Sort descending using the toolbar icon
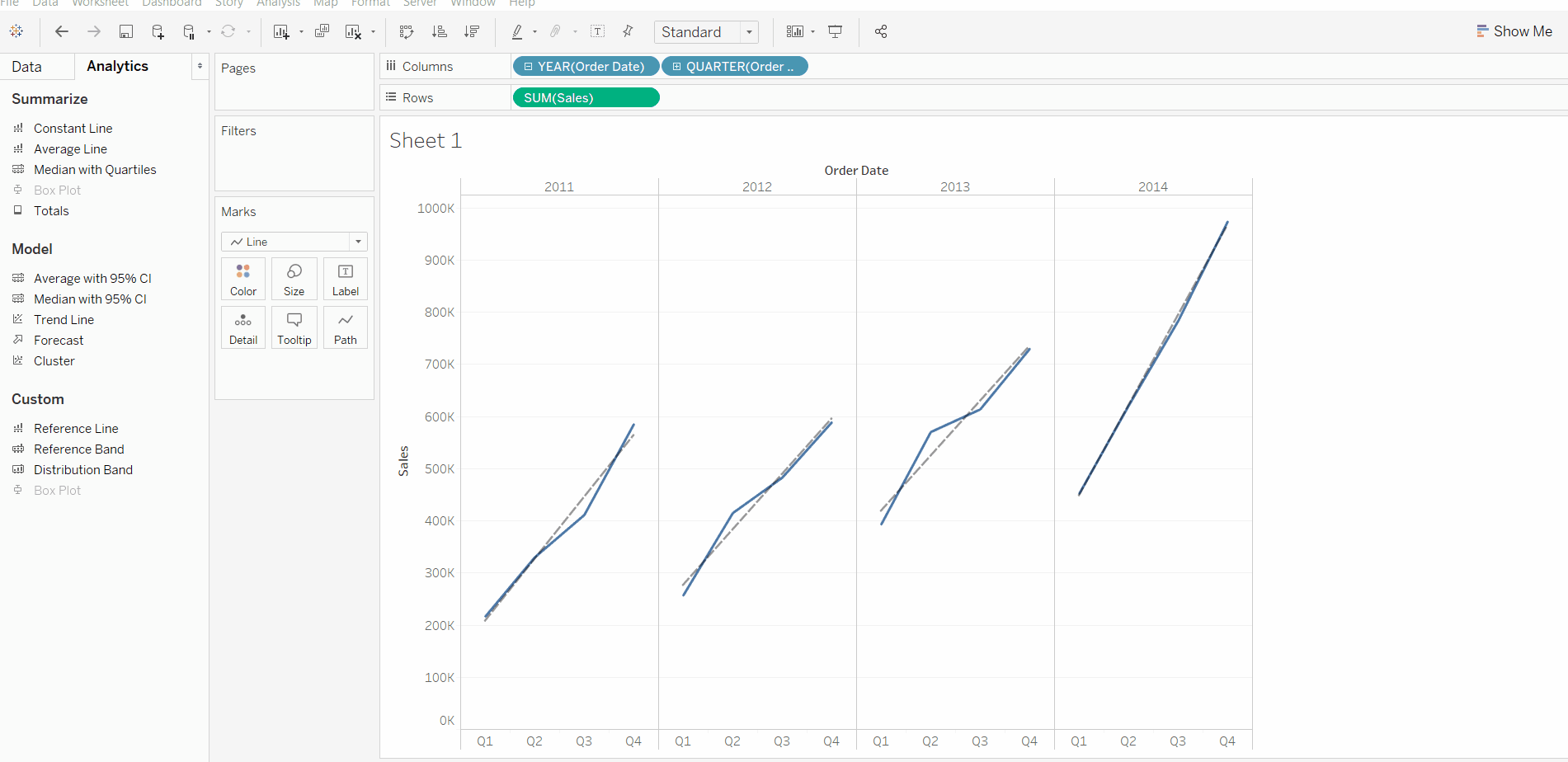Image resolution: width=1568 pixels, height=762 pixels. coord(472,31)
